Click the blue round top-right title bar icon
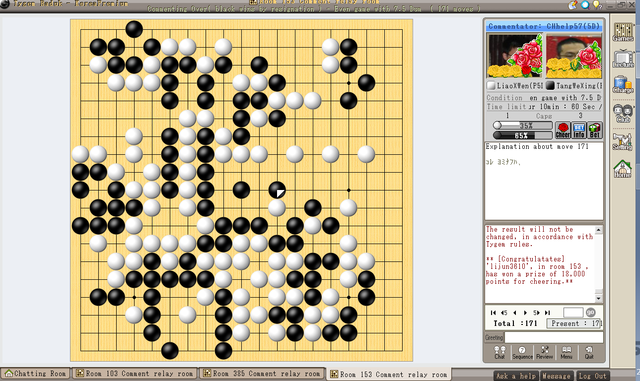This screenshot has width=640, height=381. click(x=585, y=4)
